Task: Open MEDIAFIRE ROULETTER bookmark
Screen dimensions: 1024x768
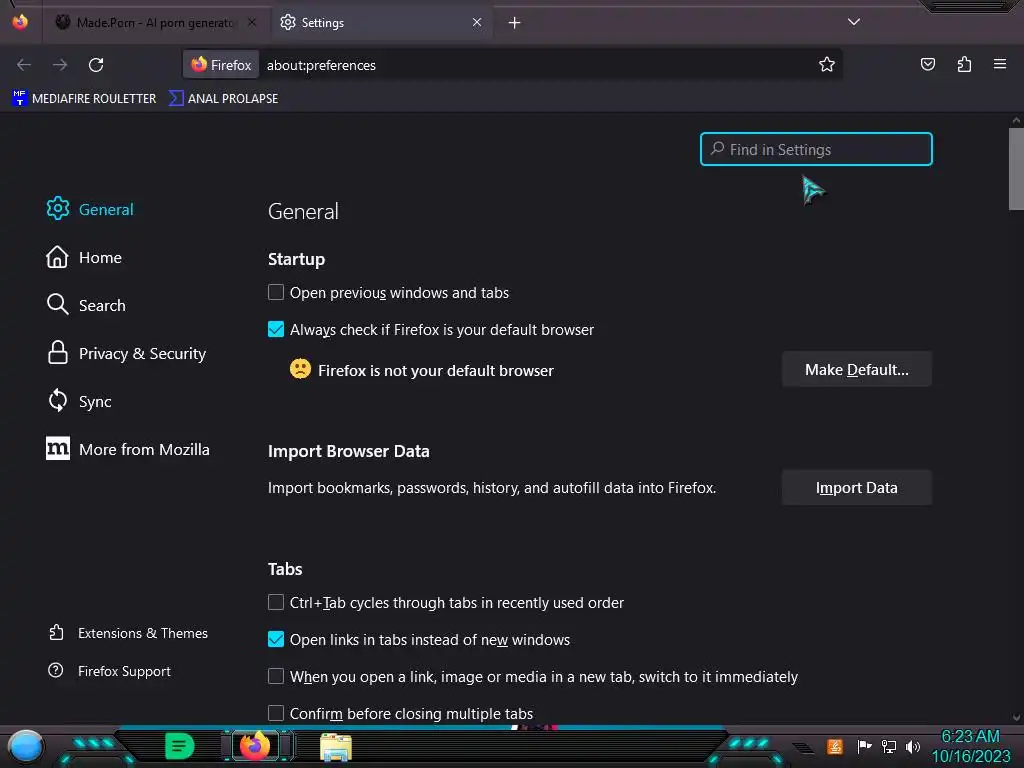Action: pos(84,99)
